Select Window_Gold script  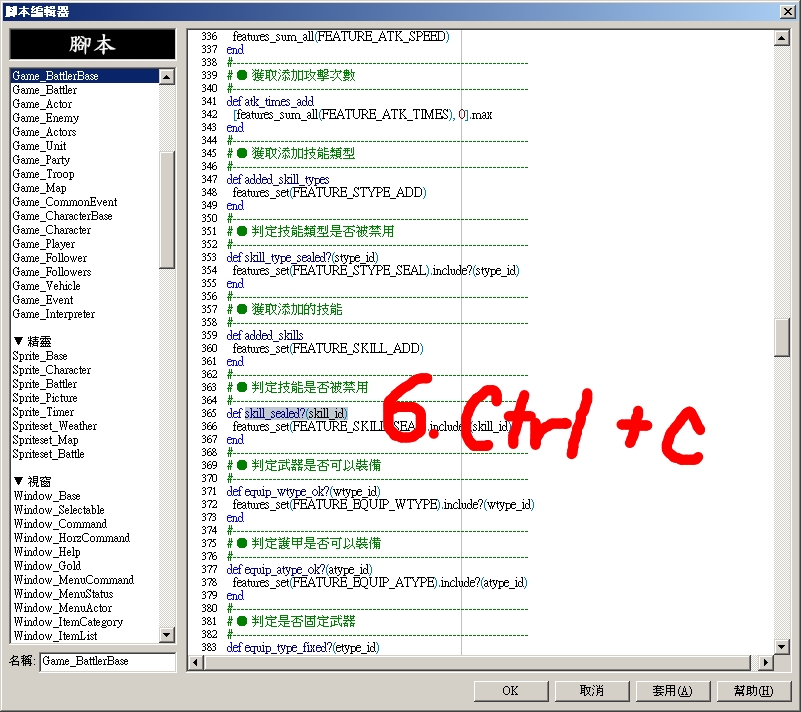48,566
